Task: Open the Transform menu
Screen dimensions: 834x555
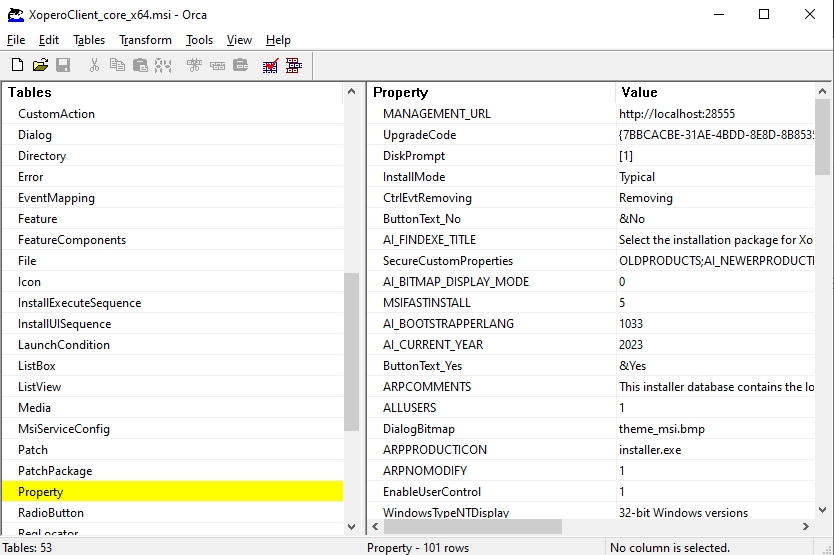Action: click(x=145, y=40)
